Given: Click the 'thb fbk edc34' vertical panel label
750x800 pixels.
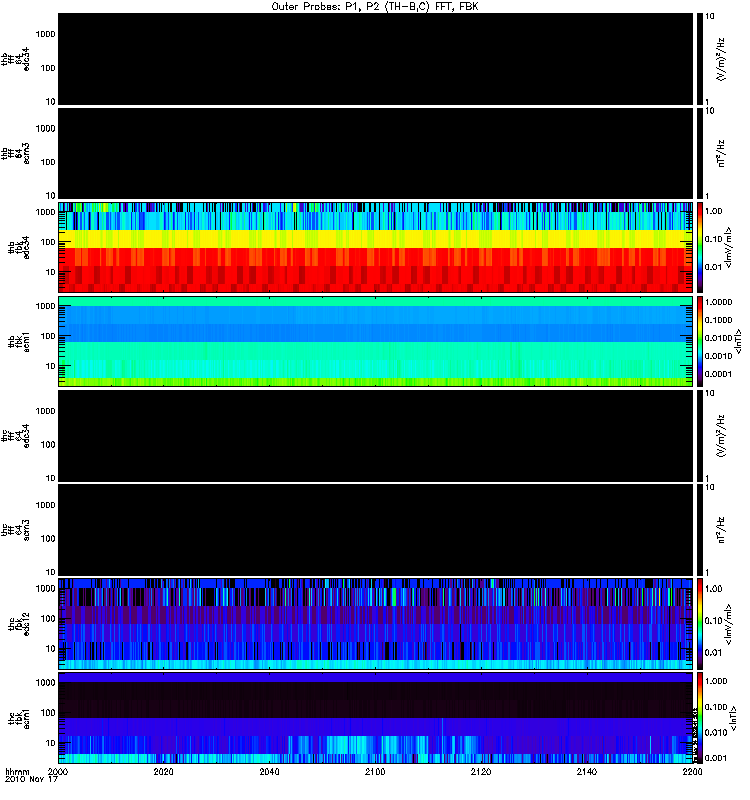Looking at the screenshot, I should click(x=18, y=247).
